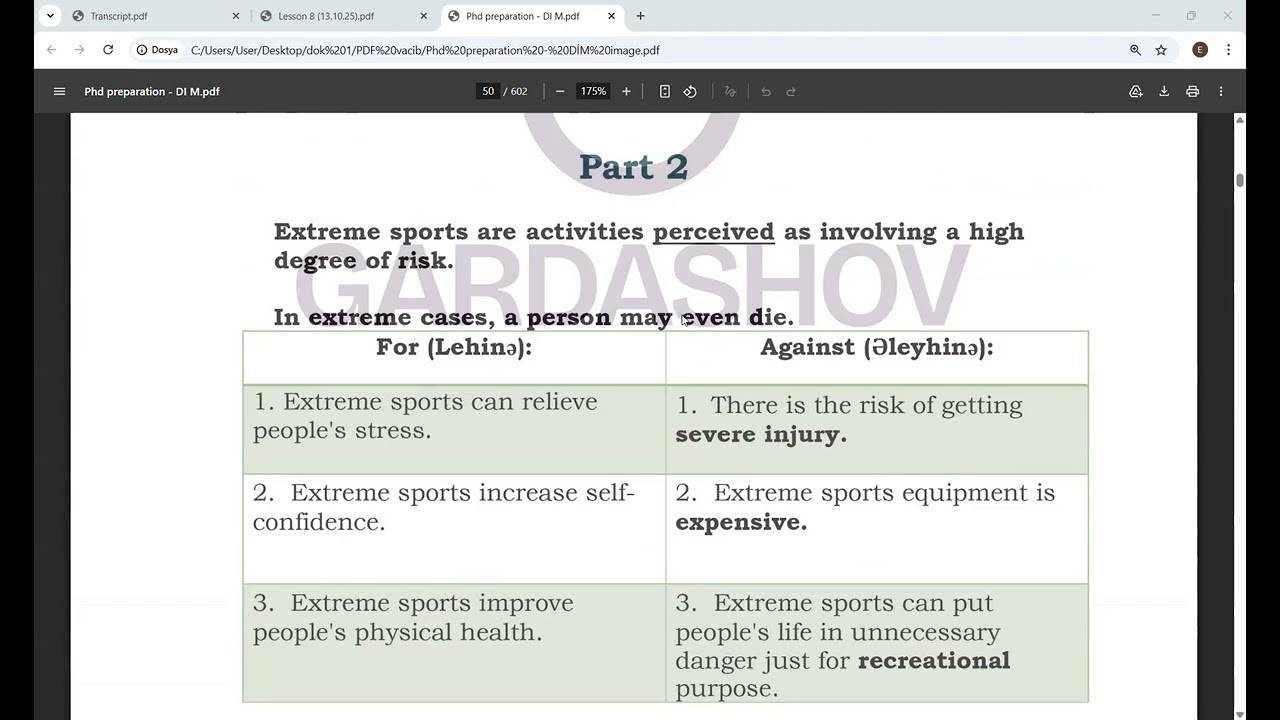The height and width of the screenshot is (720, 1280).
Task: Click 'Extreme sports increase self-confidence' cell
Action: pyautogui.click(x=454, y=529)
